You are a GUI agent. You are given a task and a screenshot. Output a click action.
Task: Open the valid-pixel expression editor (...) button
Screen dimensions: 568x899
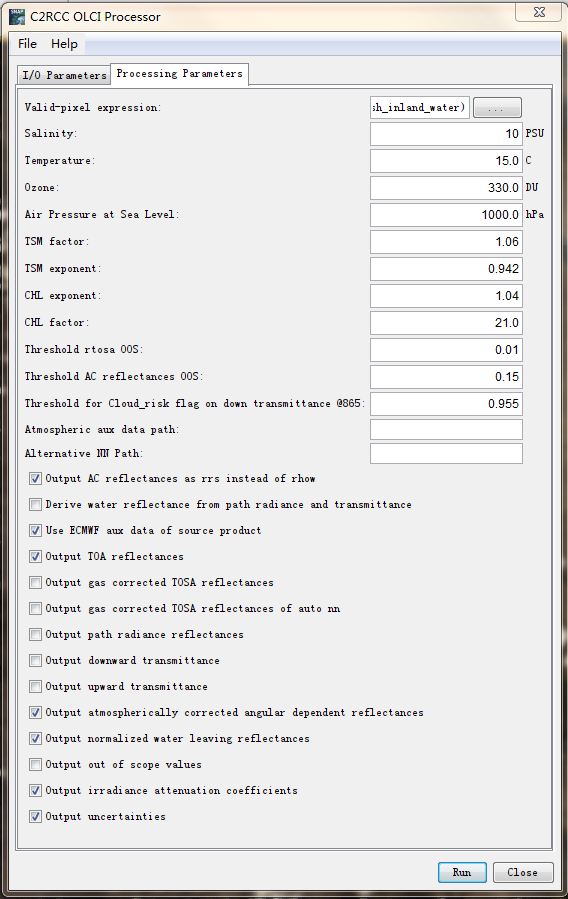(x=497, y=107)
